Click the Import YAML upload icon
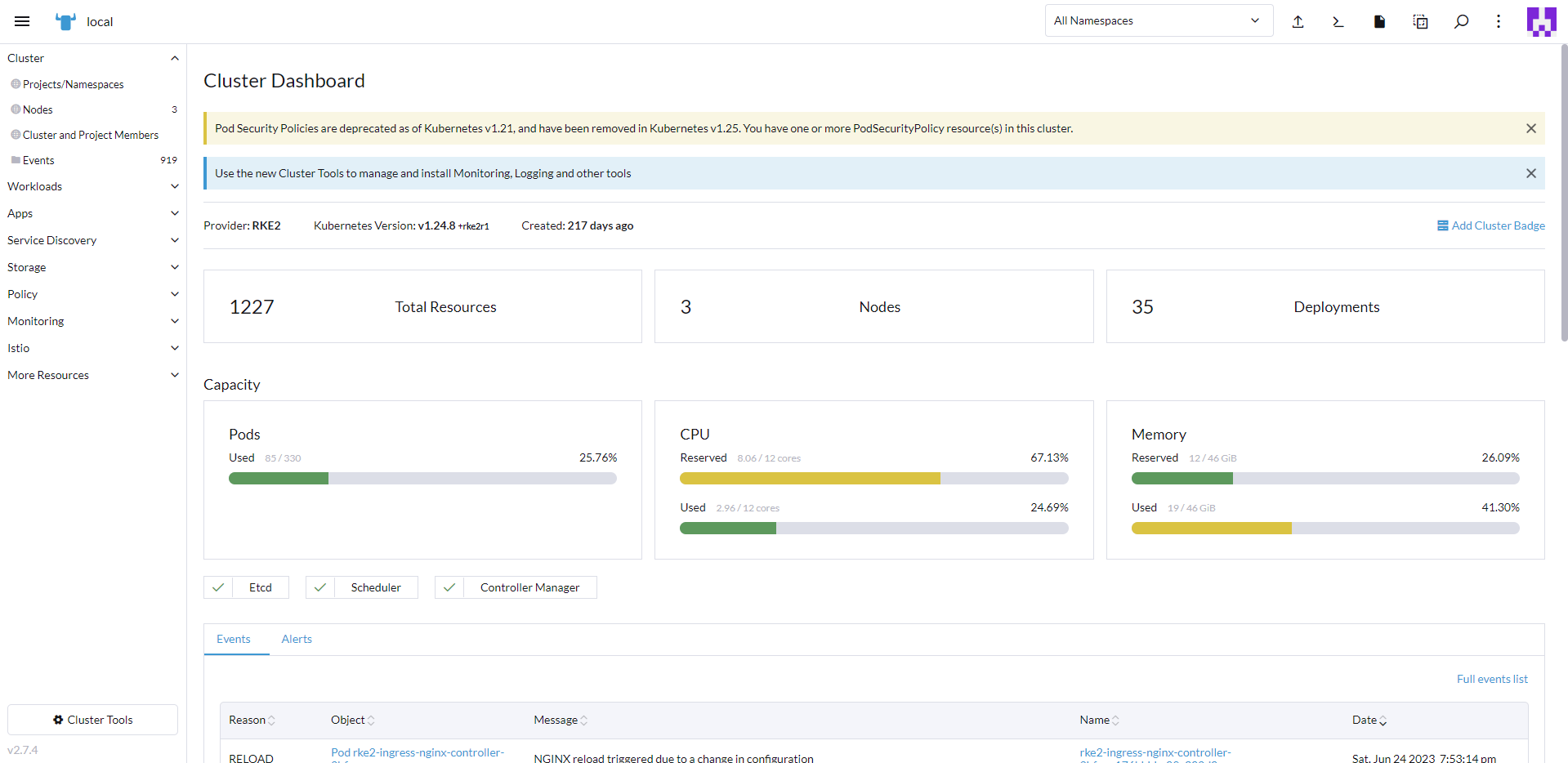This screenshot has height=763, width=1568. tap(1298, 22)
